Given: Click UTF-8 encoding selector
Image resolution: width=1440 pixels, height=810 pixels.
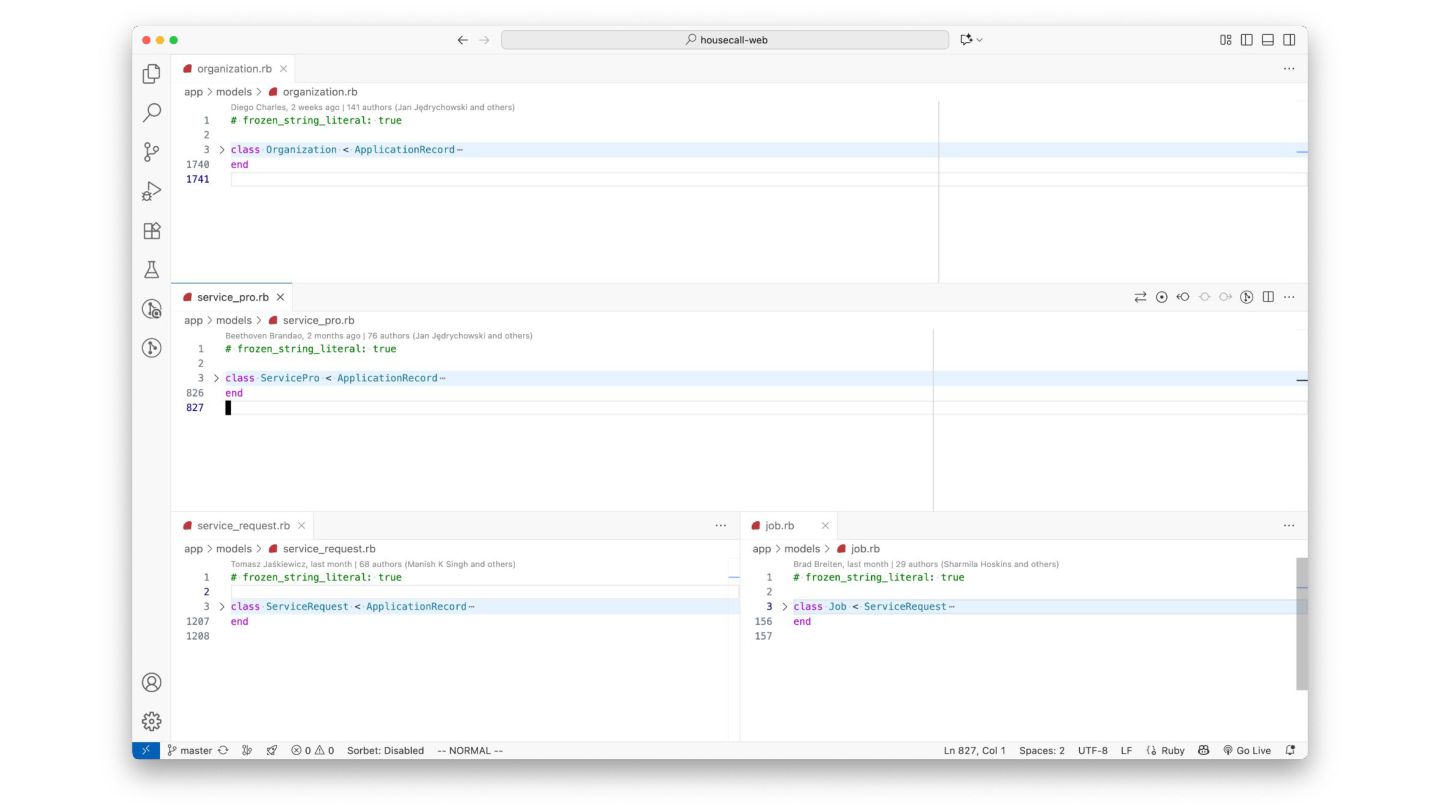Looking at the screenshot, I should click(1092, 750).
